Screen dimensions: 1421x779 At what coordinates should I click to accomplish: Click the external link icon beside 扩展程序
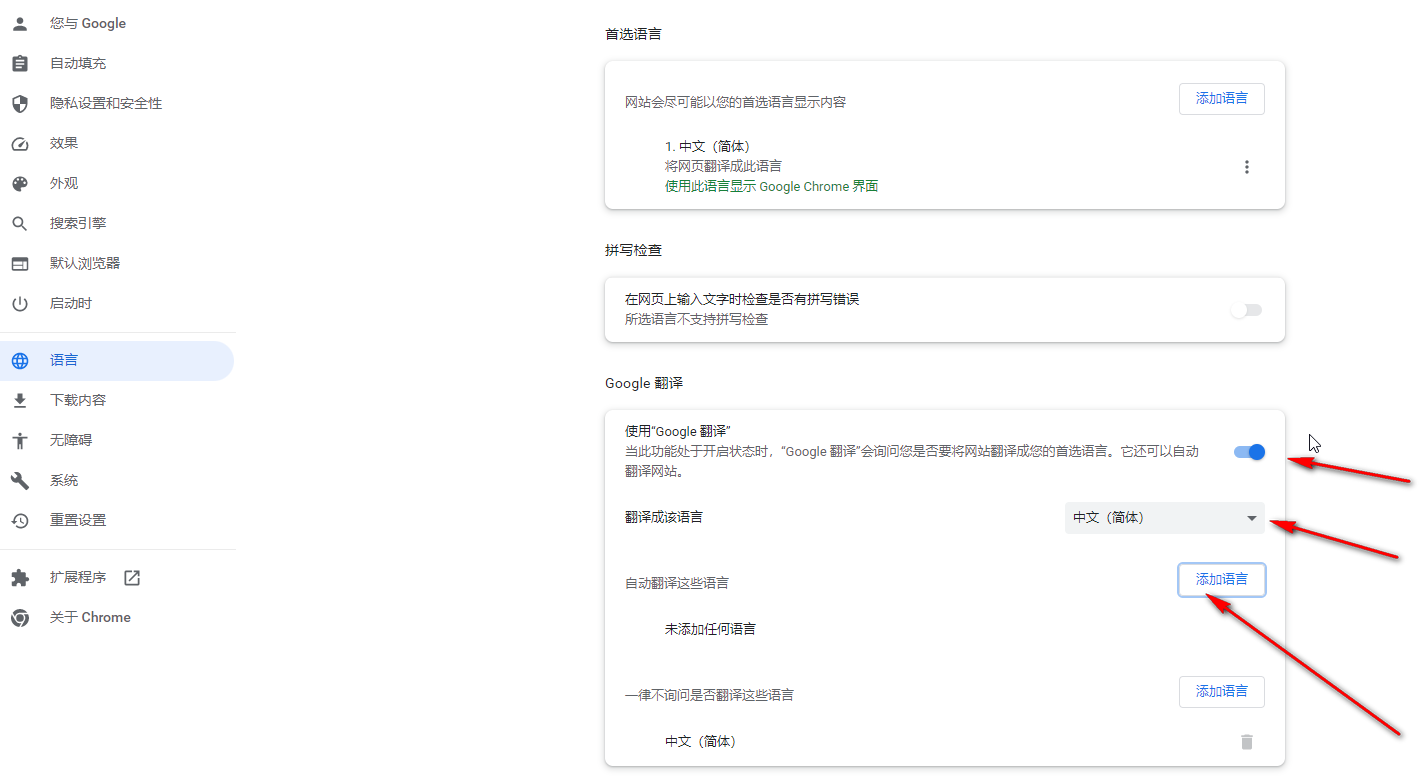[132, 577]
